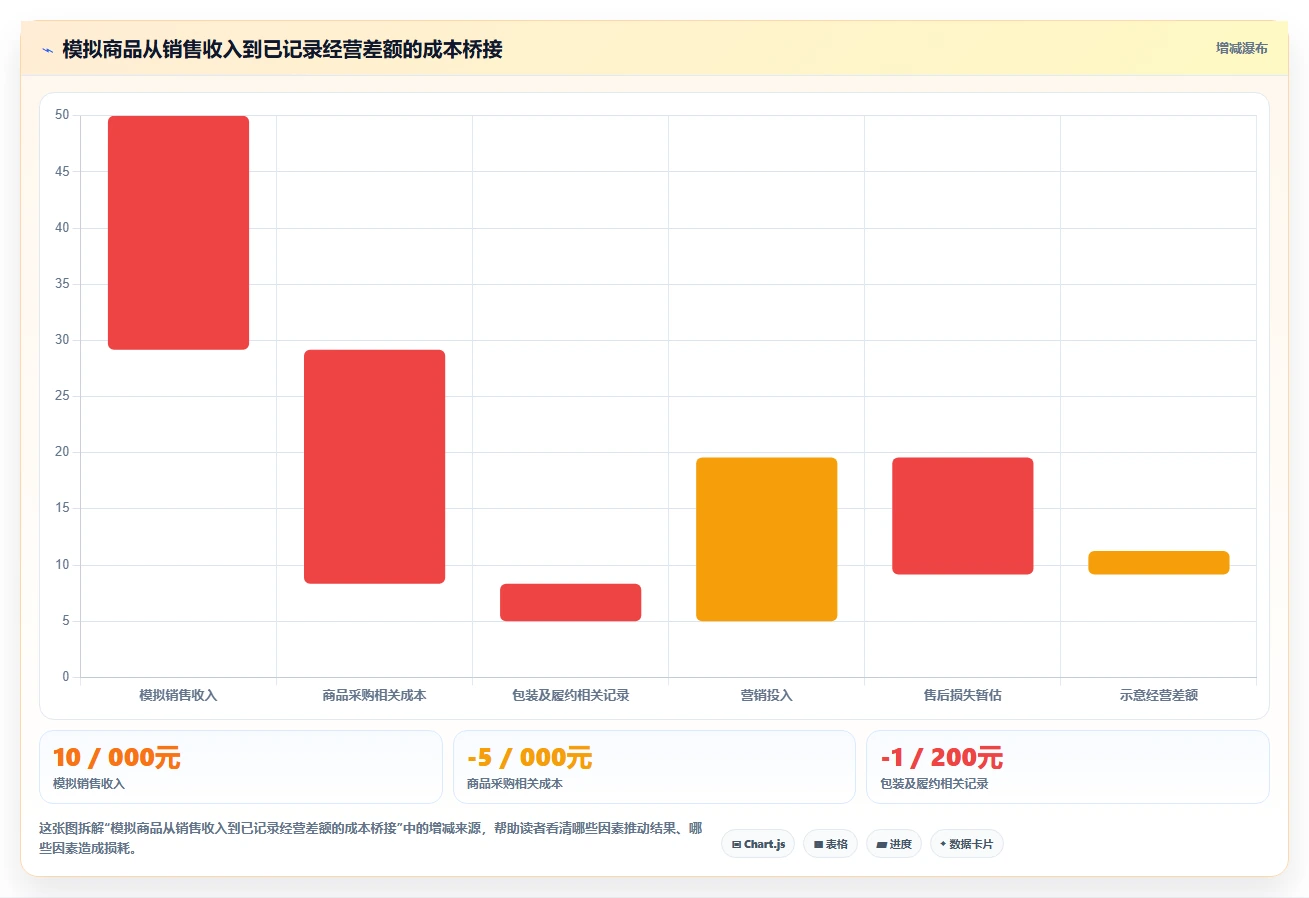The image size is (1309, 898).
Task: Click the thin orange 示意经营差额 bar
Action: click(x=1158, y=563)
